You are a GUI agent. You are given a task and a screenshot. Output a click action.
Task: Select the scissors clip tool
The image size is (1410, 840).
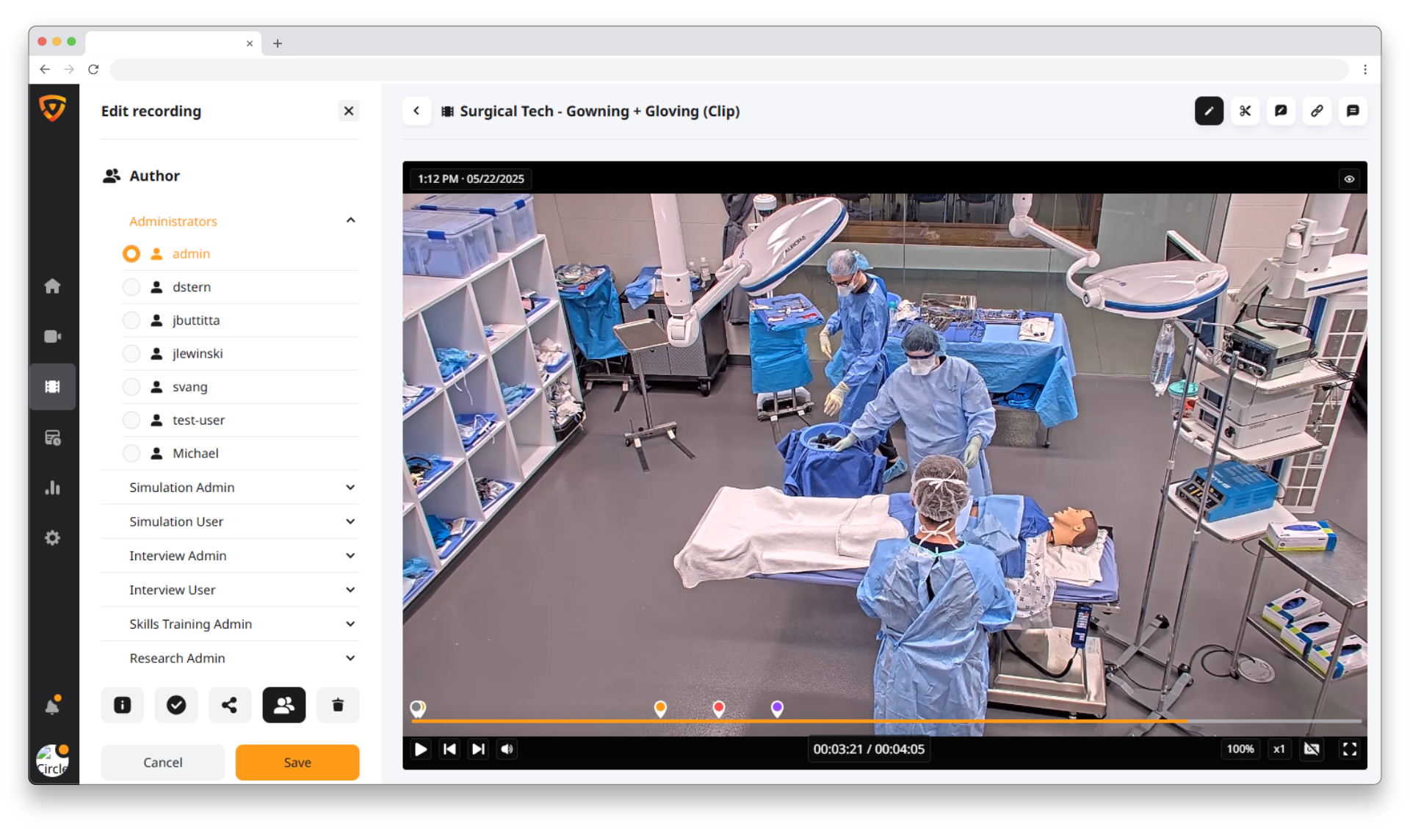pos(1245,111)
